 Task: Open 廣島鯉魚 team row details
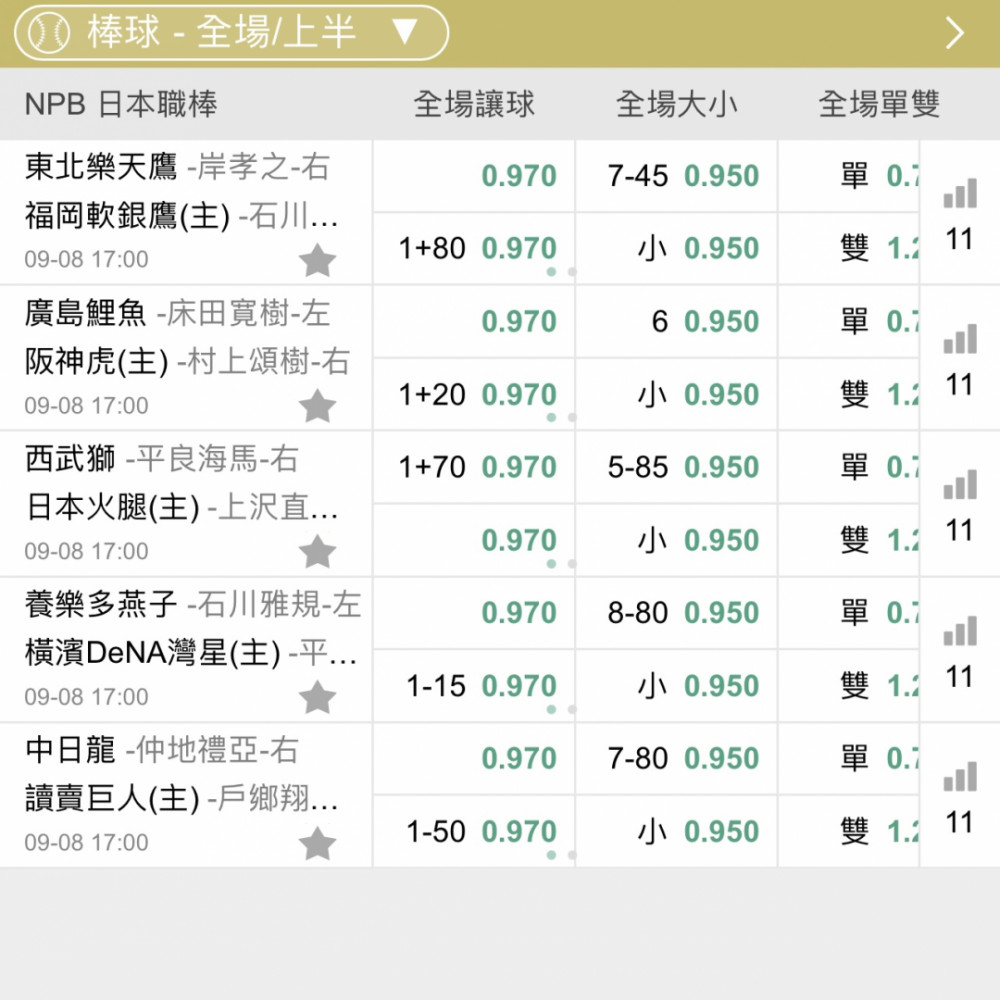pos(177,313)
